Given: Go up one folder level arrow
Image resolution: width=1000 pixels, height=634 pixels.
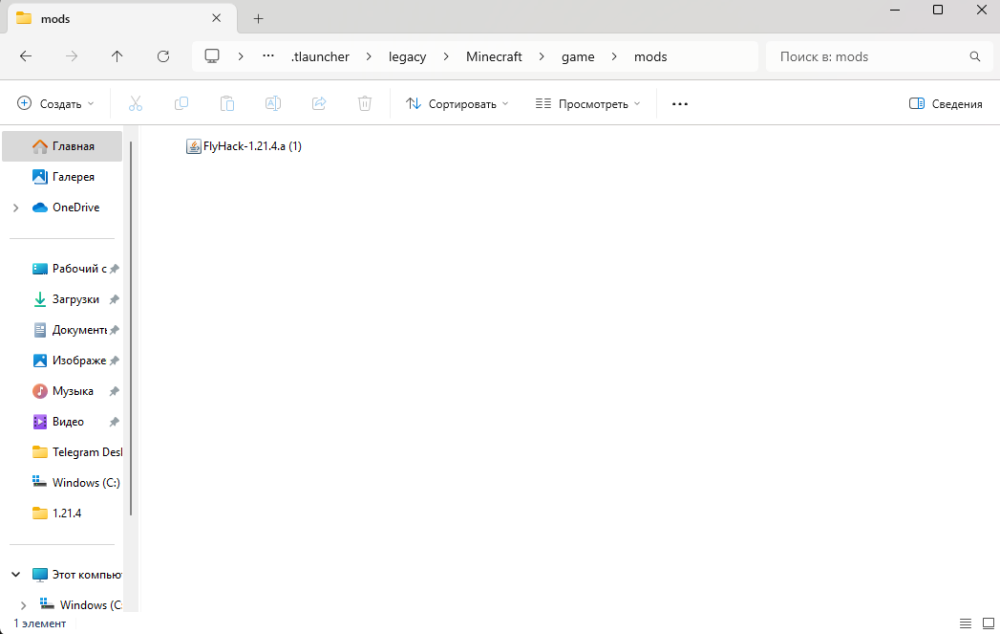Looking at the screenshot, I should tap(117, 56).
